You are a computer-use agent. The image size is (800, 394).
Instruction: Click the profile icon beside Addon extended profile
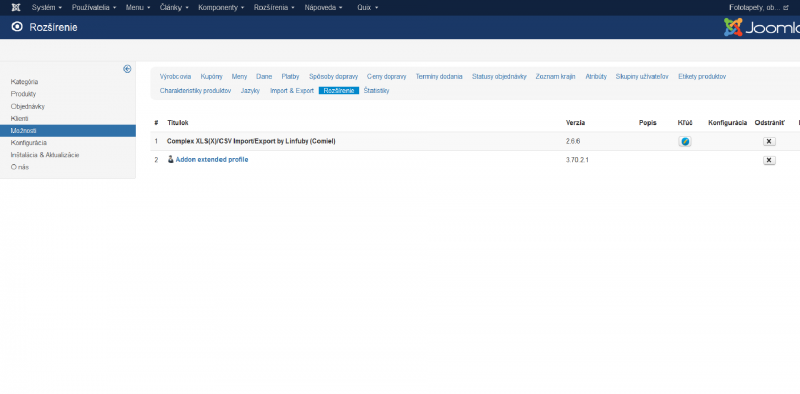[x=171, y=159]
